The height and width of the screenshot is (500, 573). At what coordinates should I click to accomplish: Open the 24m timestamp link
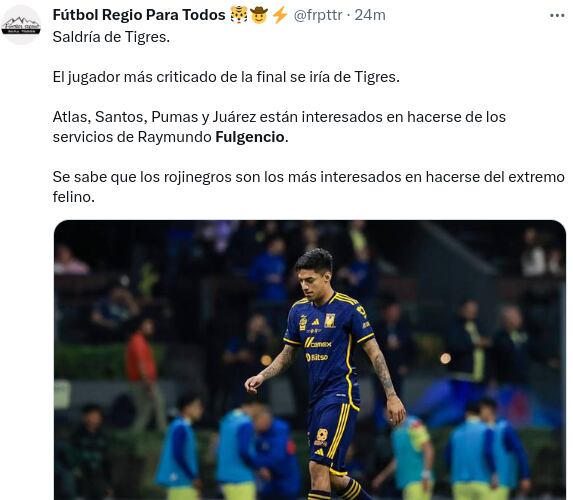(x=370, y=15)
